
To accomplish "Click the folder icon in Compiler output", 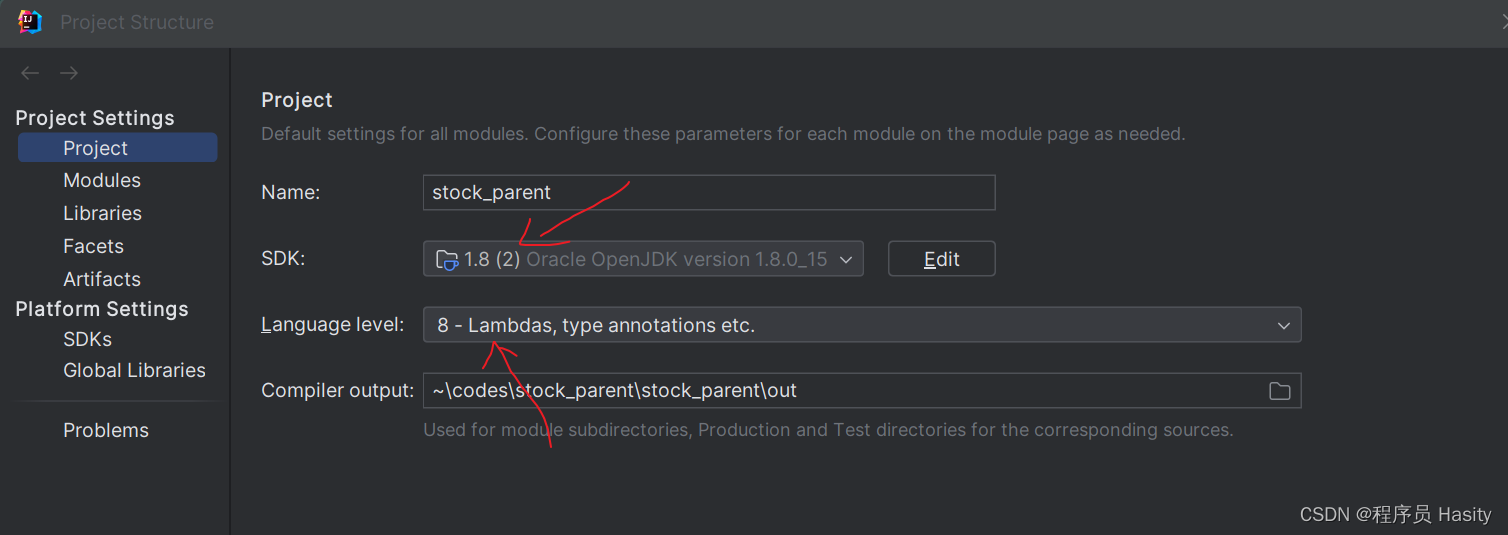I will coord(1279,391).
